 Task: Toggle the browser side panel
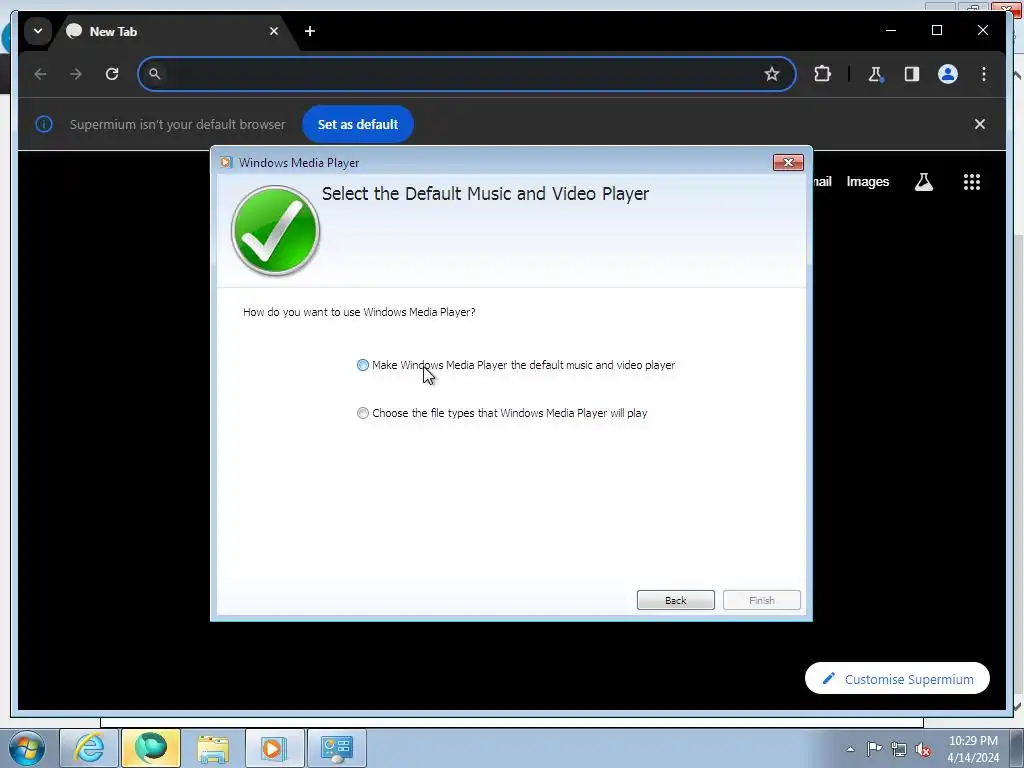(x=912, y=74)
